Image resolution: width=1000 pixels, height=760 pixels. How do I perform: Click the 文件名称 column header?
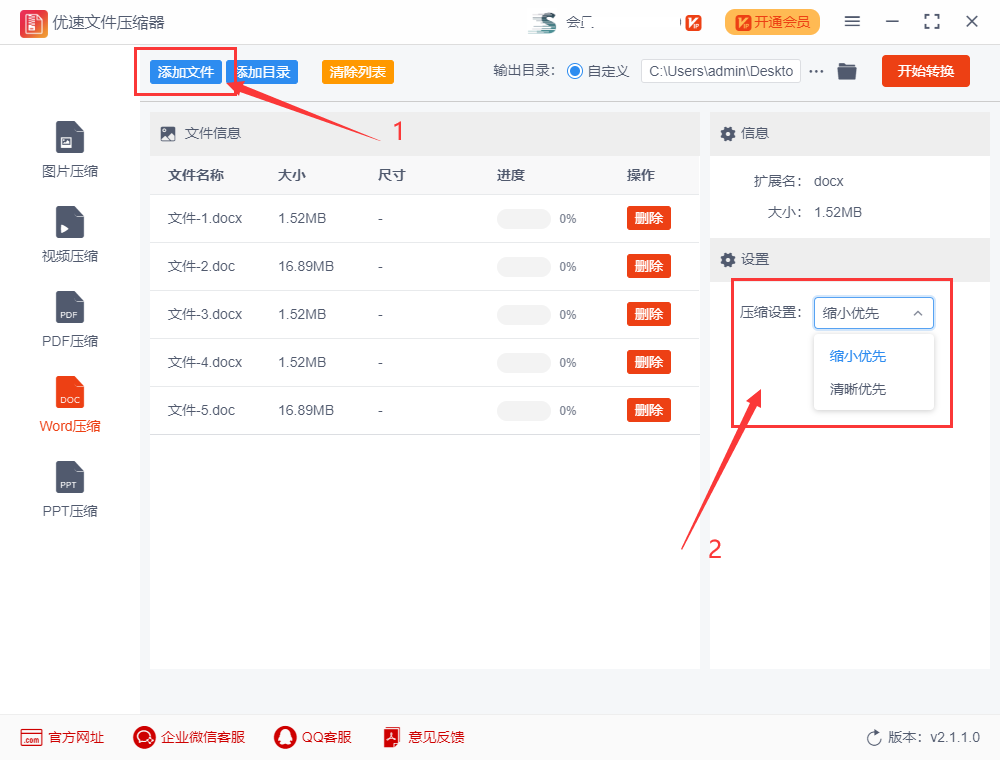click(196, 175)
